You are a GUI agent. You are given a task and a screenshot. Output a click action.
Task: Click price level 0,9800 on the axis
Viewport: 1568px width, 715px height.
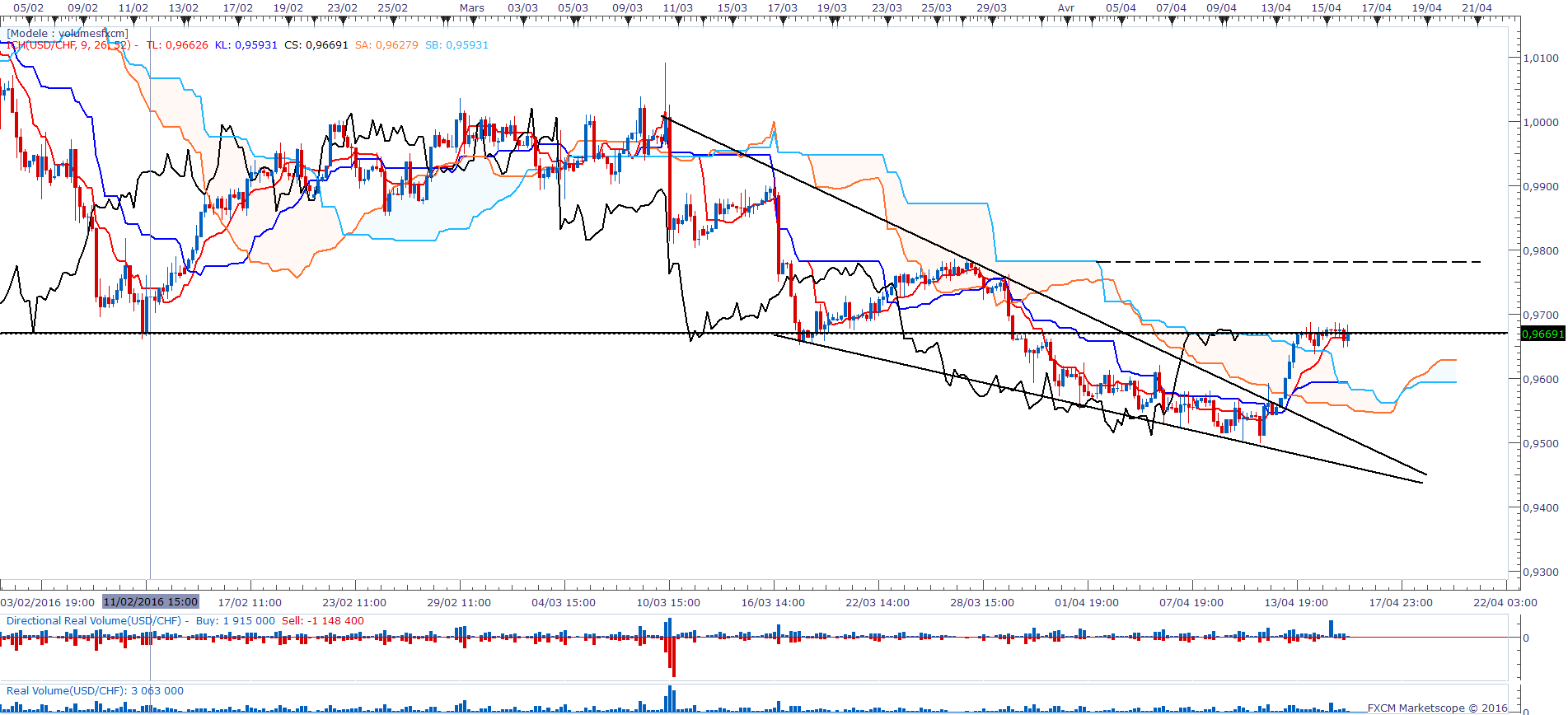(1541, 251)
